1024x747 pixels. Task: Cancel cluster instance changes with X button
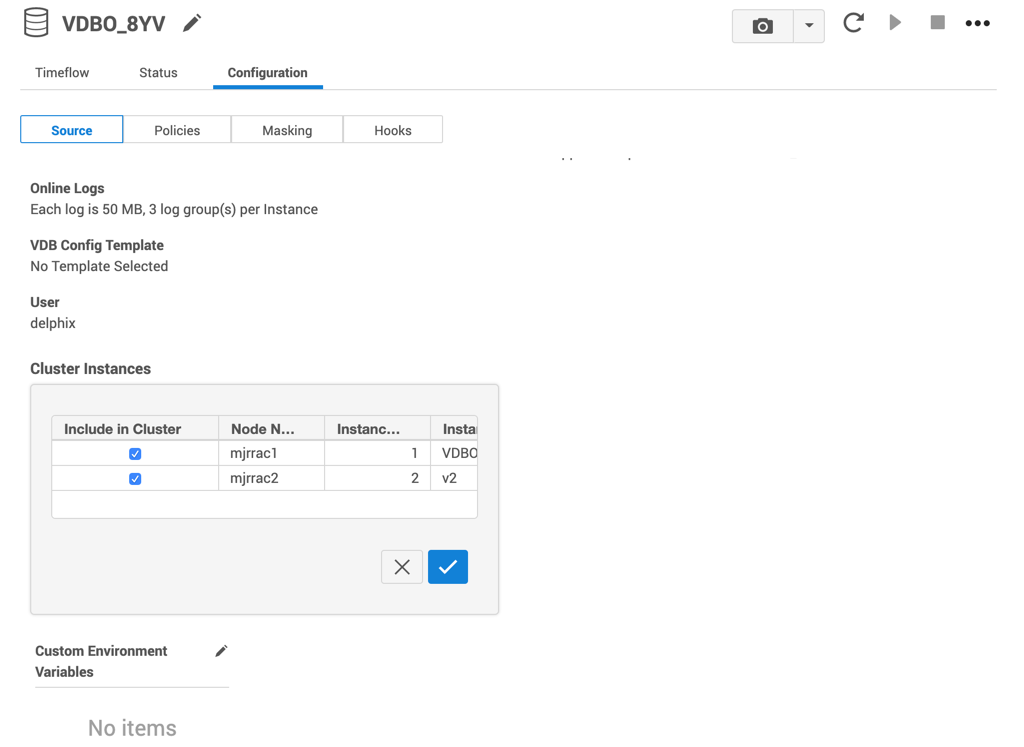pos(402,567)
